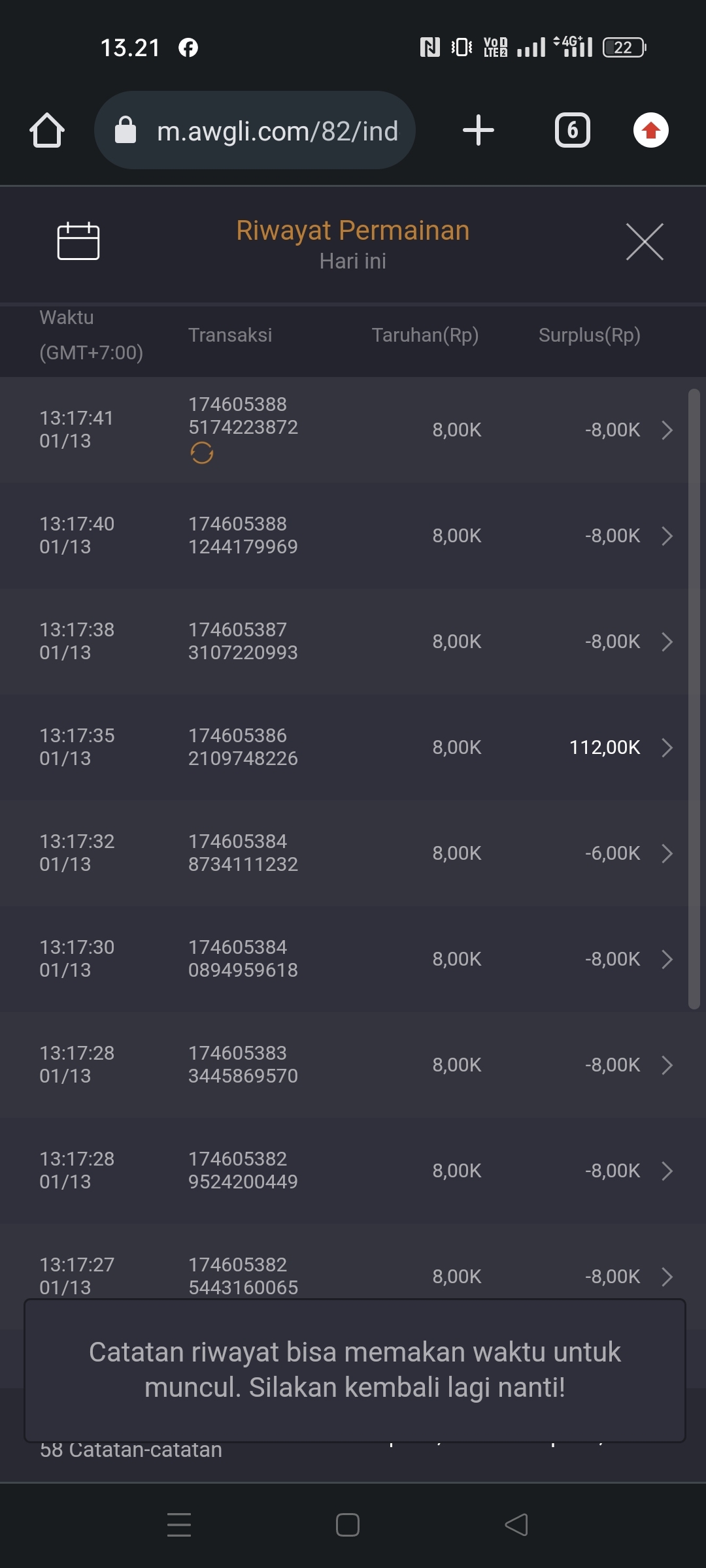
Task: Close the Riwayat Permainan panel
Action: (x=645, y=242)
